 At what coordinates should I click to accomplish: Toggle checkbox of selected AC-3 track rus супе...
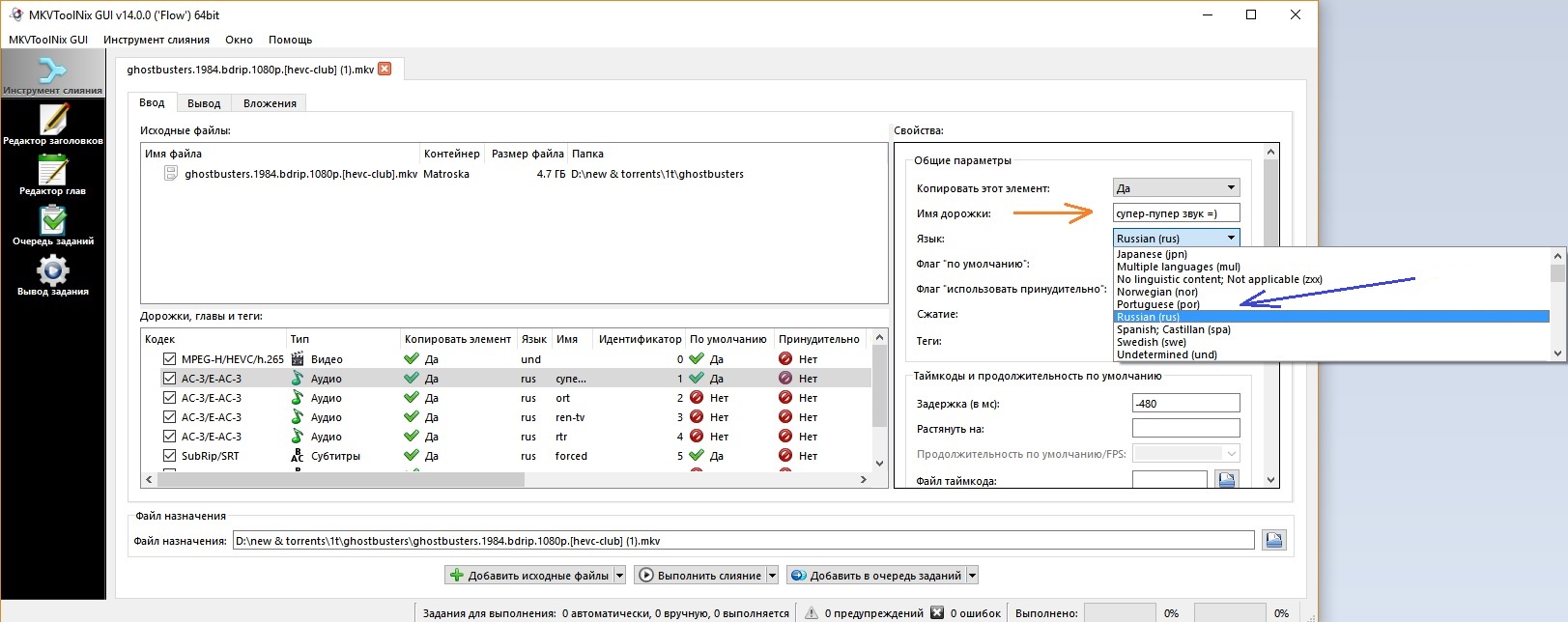[x=170, y=379]
